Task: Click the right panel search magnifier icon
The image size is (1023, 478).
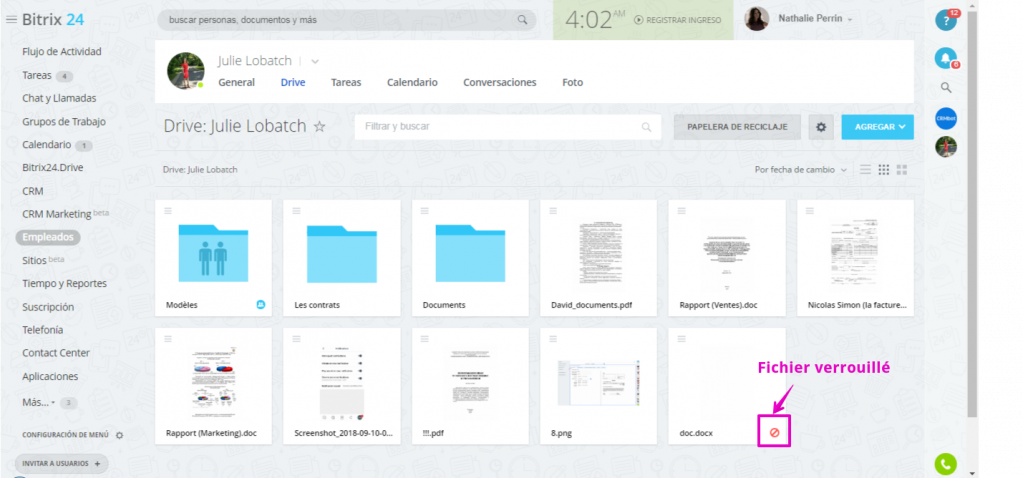Action: (x=946, y=88)
